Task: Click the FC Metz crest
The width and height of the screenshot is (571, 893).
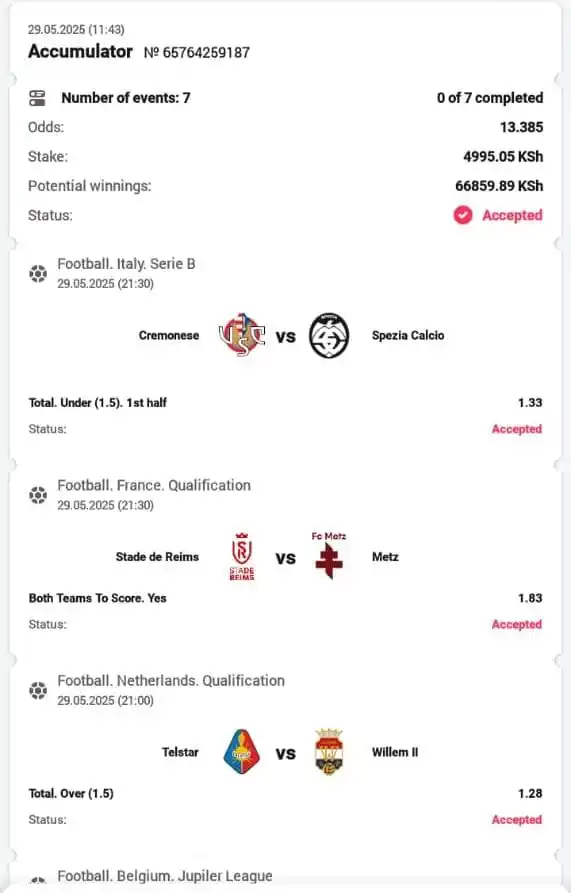Action: pos(329,556)
